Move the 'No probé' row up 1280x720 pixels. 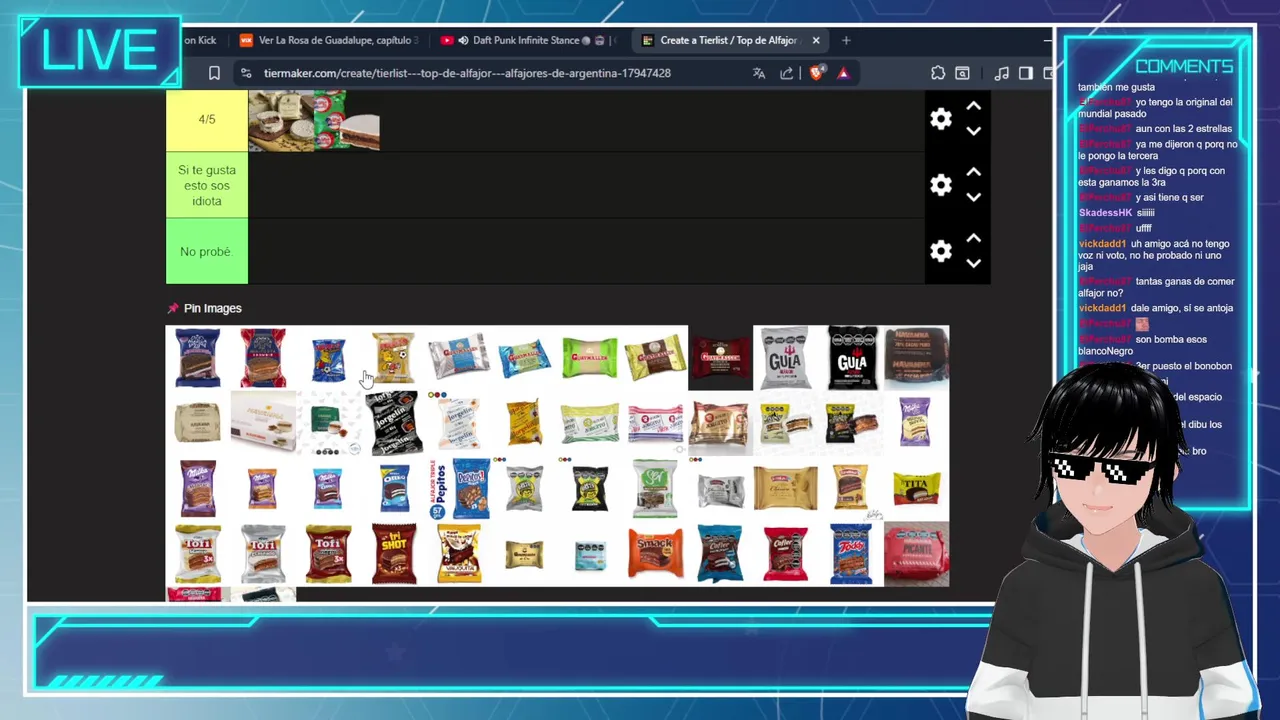coord(973,238)
